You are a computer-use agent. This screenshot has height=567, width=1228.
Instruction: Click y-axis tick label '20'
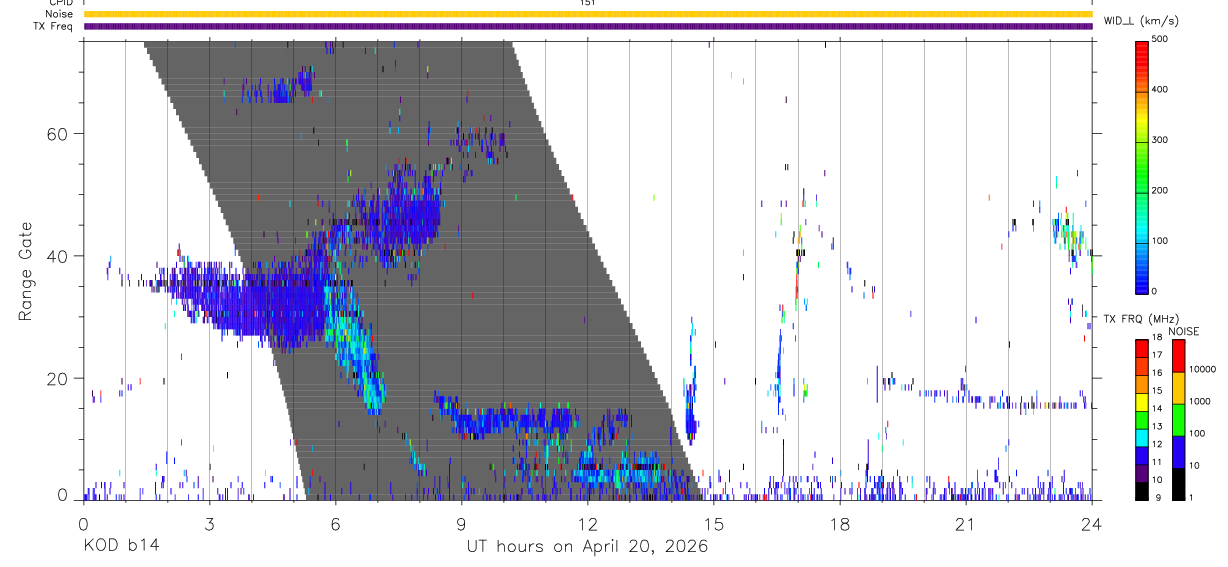coord(59,379)
